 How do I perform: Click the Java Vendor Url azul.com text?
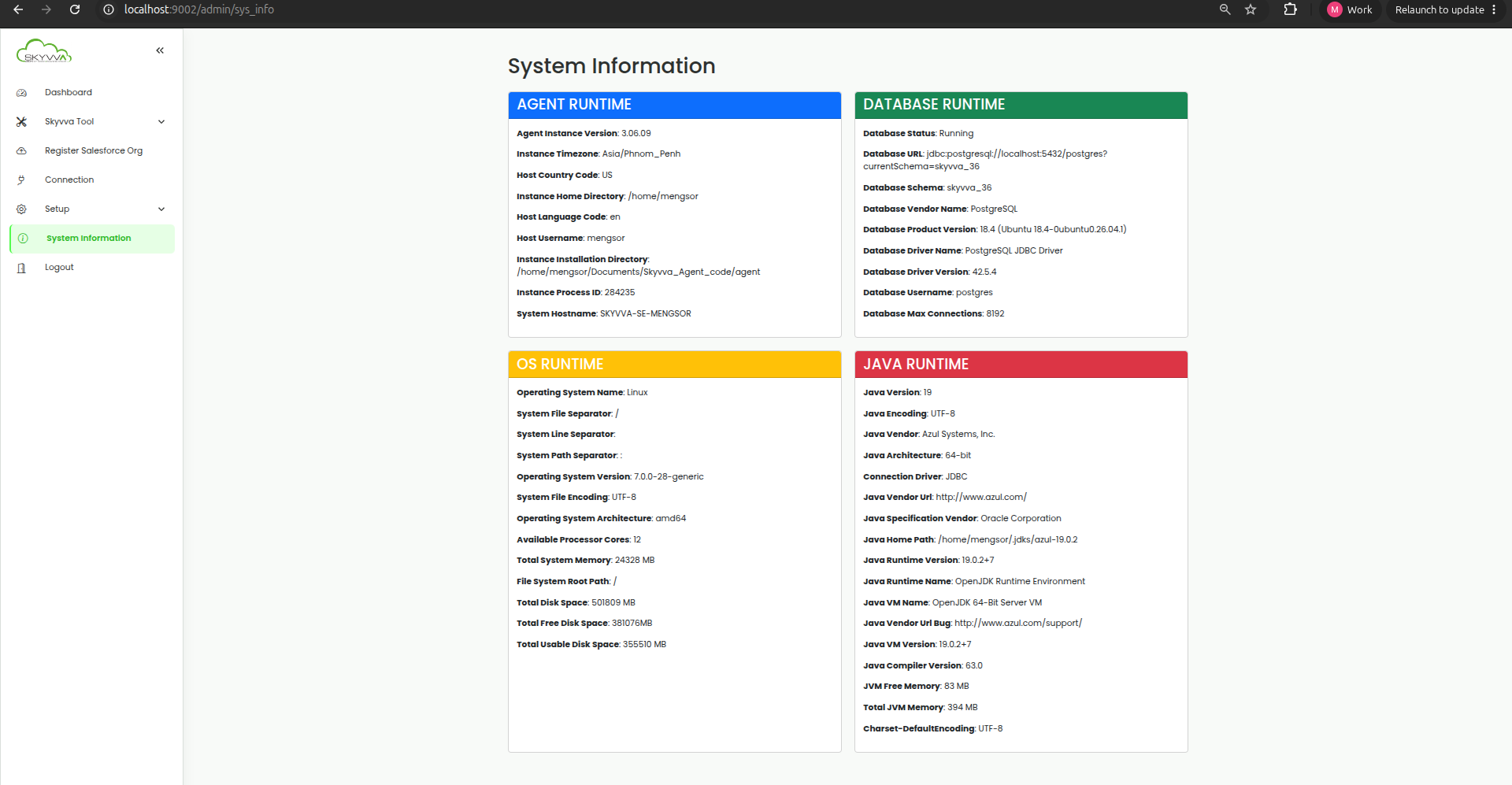pos(981,498)
